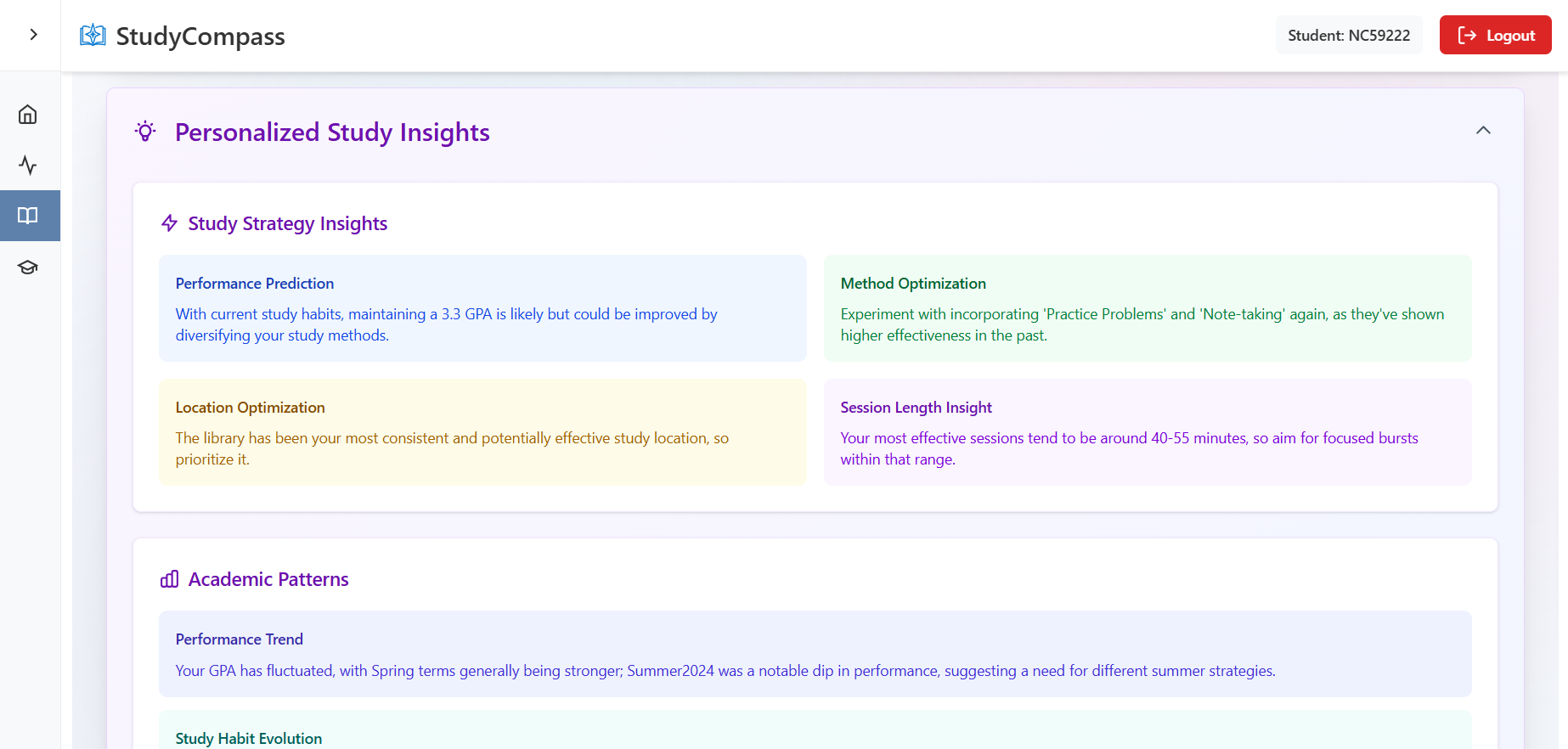Click the Student: NC59222 badge
Viewport: 1568px width, 749px height.
click(x=1349, y=36)
